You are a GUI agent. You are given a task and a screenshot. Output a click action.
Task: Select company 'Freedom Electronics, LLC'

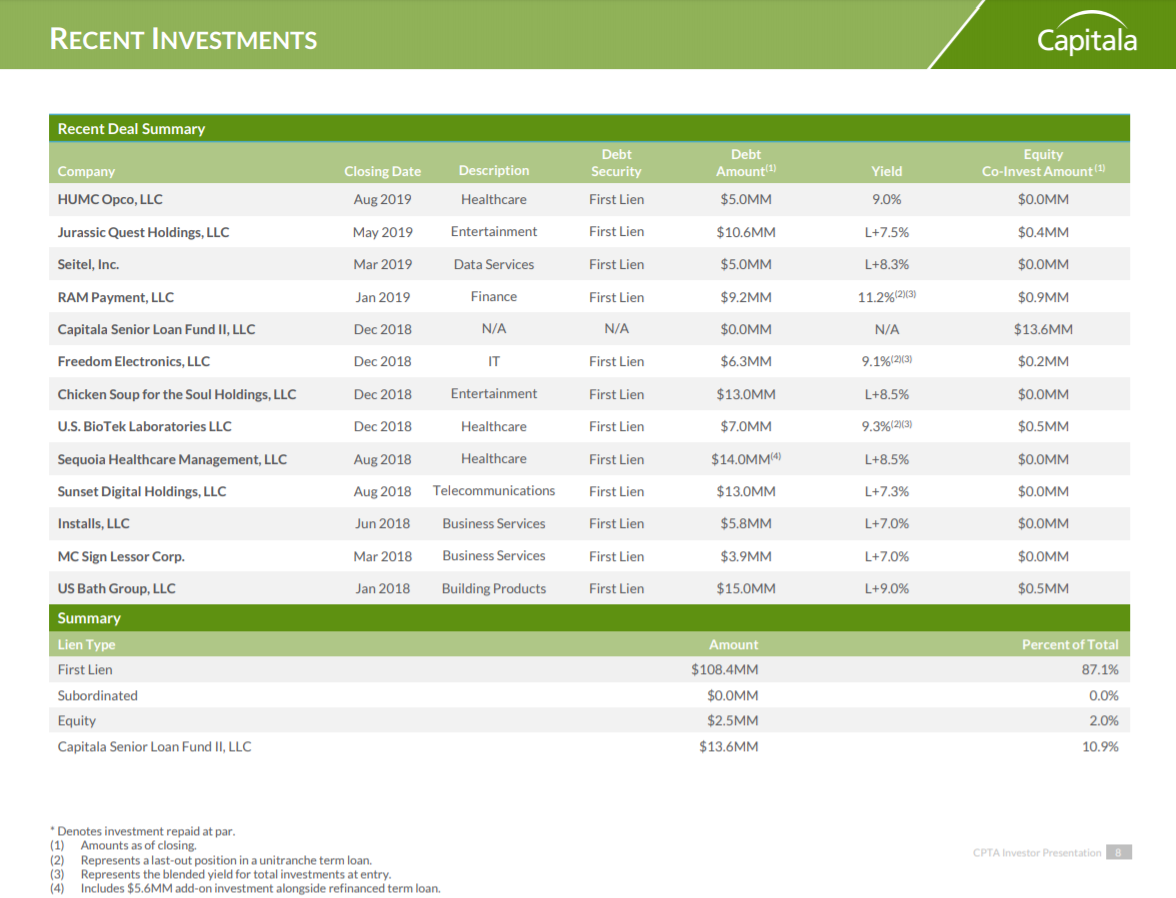(x=134, y=362)
